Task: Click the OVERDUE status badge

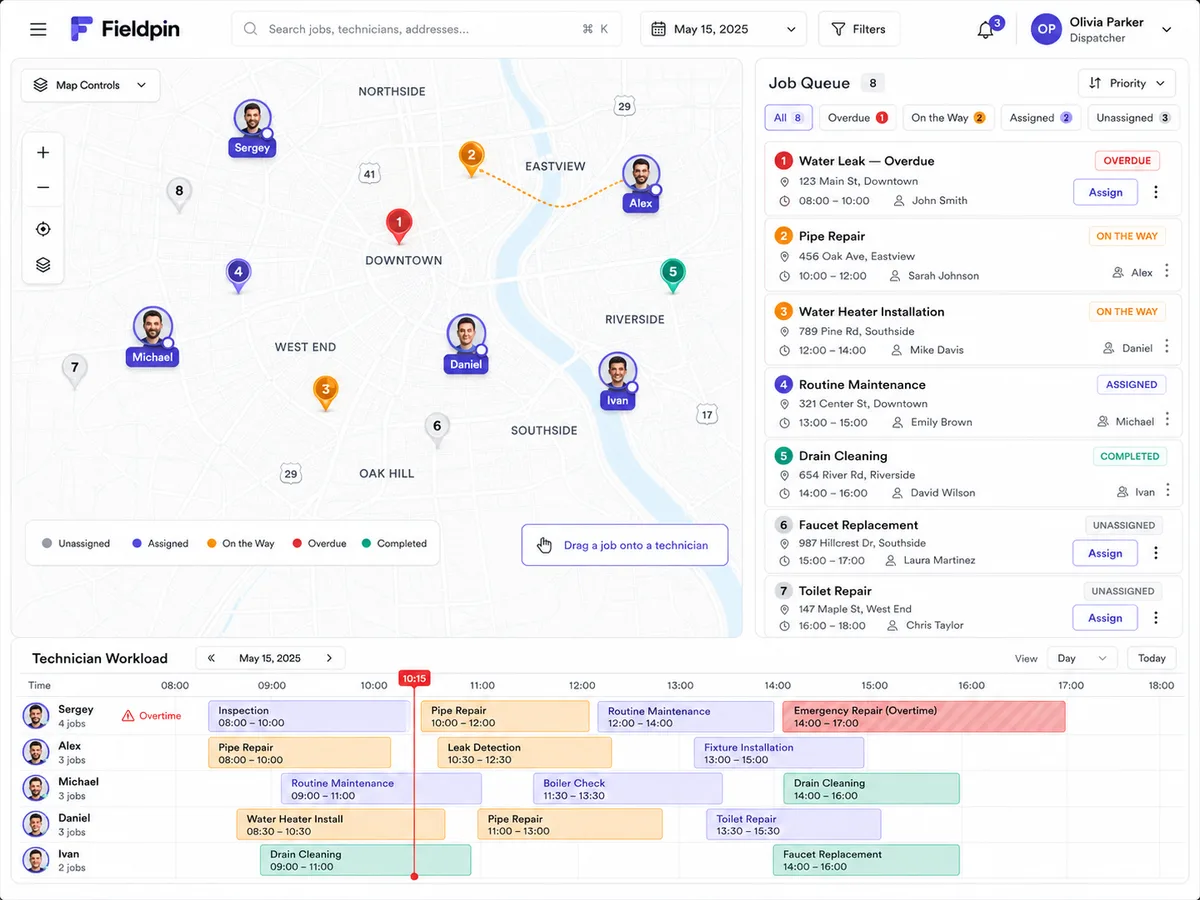Action: 1127,160
